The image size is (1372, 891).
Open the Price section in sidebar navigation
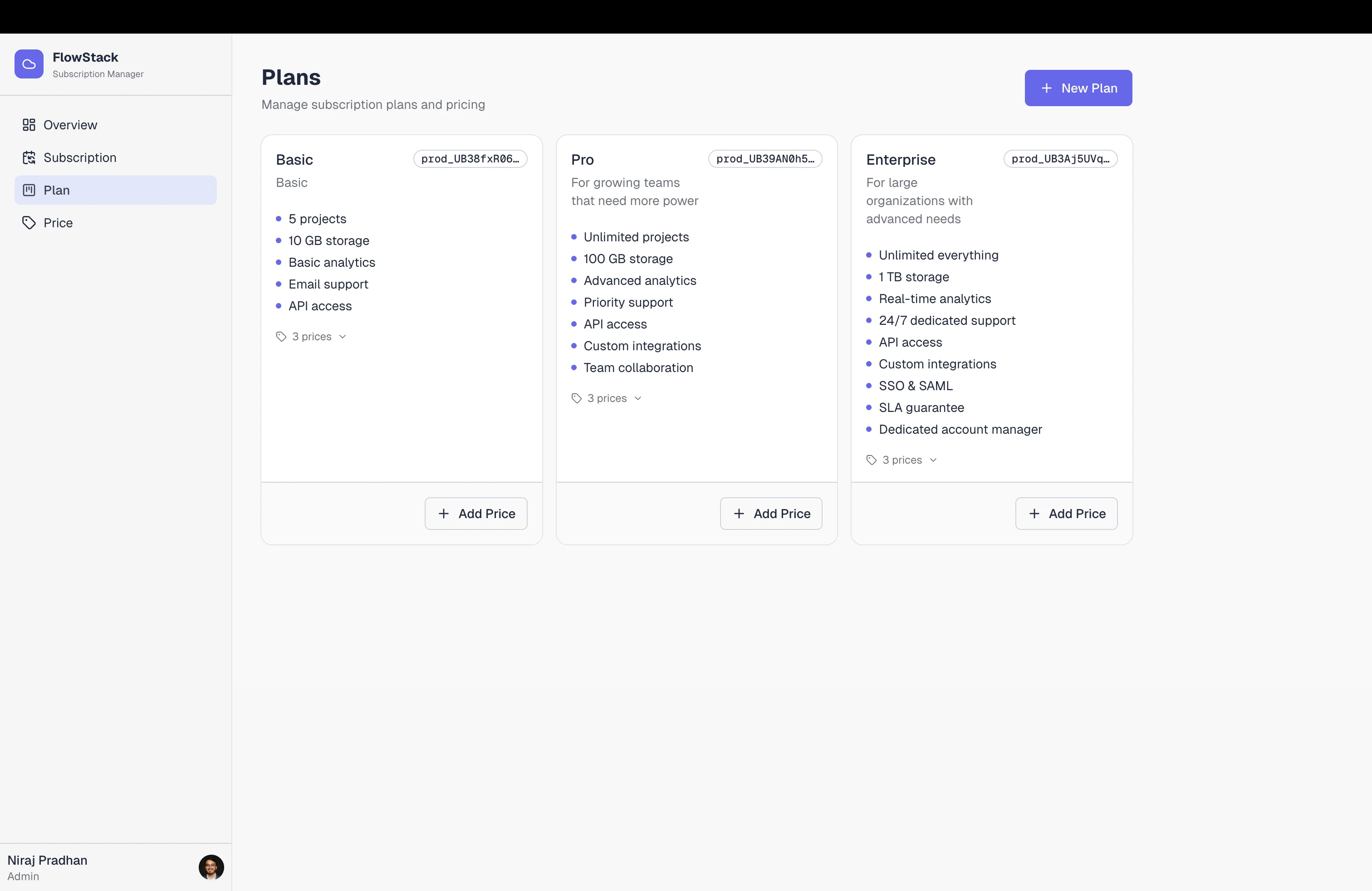click(58, 222)
